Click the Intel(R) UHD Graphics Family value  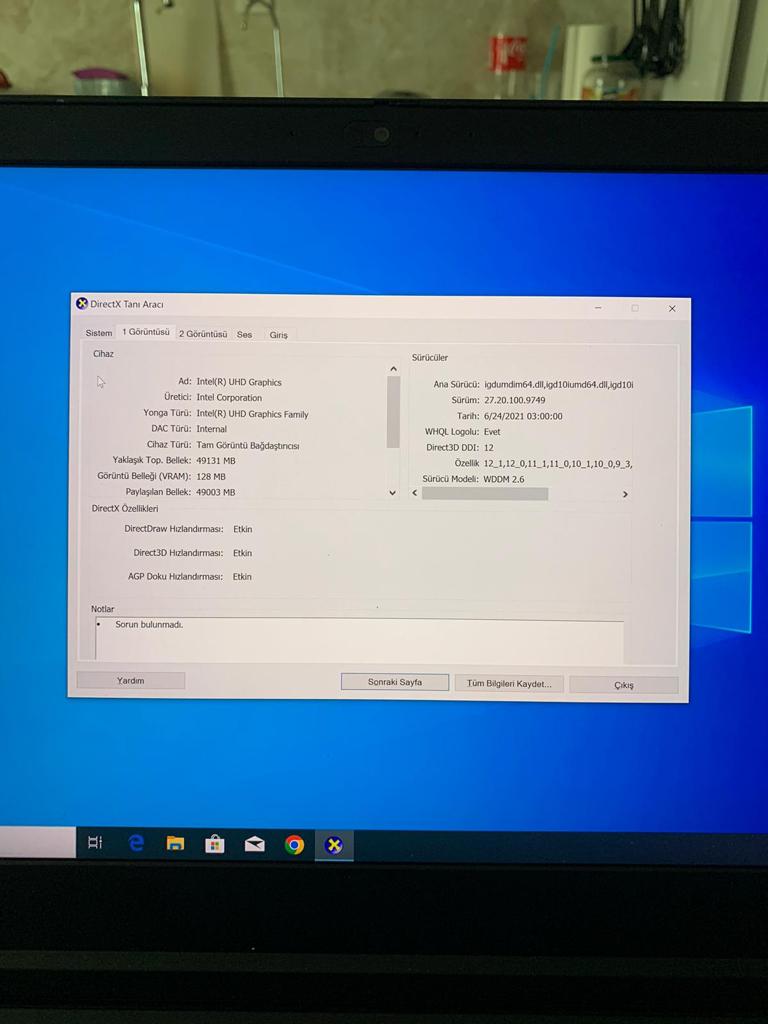pos(252,414)
